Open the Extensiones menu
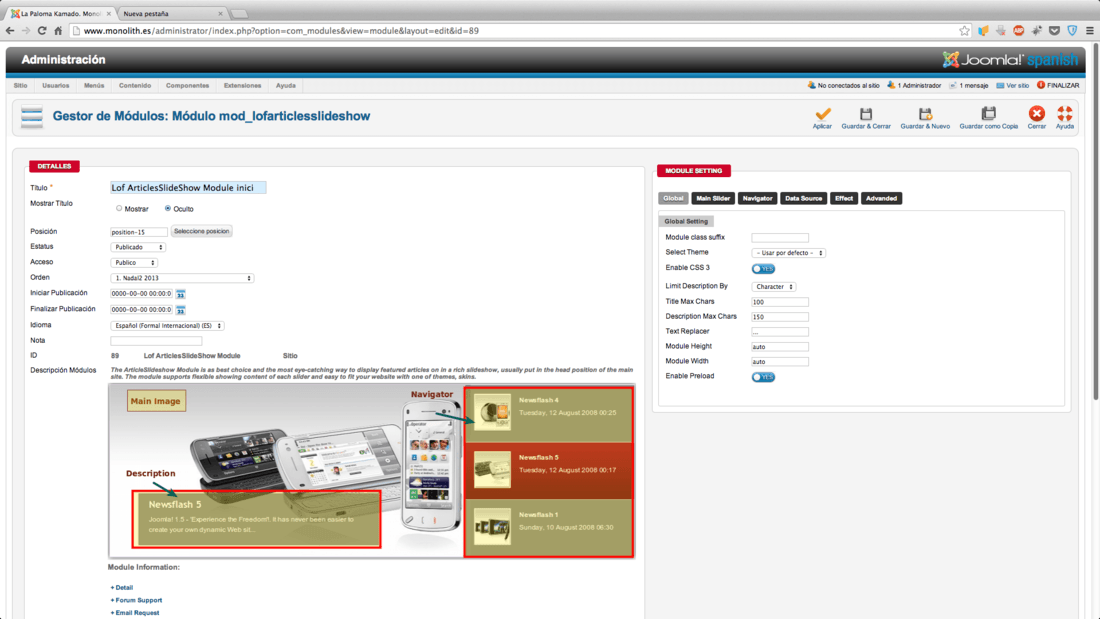The image size is (1100, 619). click(242, 86)
